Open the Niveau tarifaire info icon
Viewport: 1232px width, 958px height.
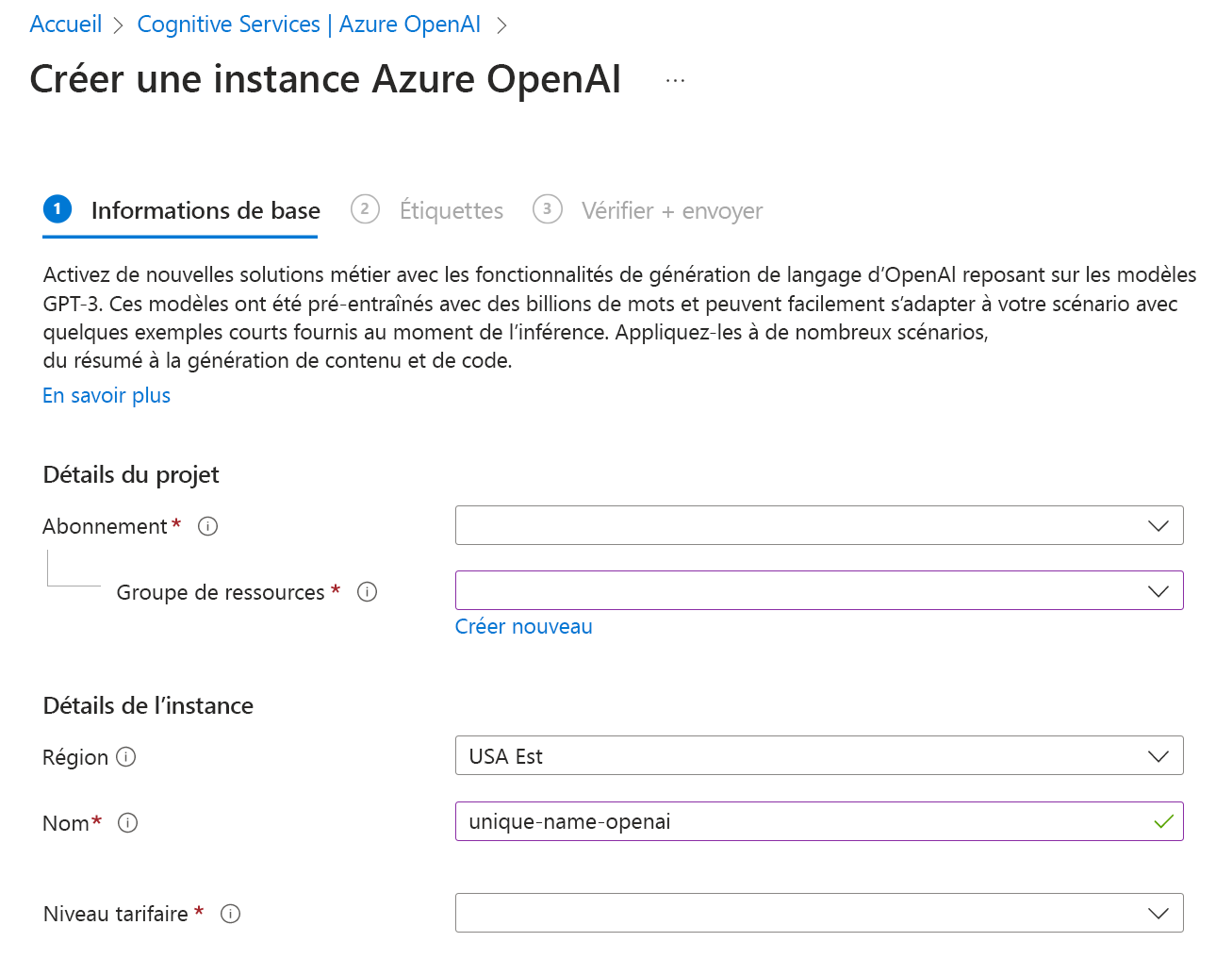pyautogui.click(x=231, y=913)
